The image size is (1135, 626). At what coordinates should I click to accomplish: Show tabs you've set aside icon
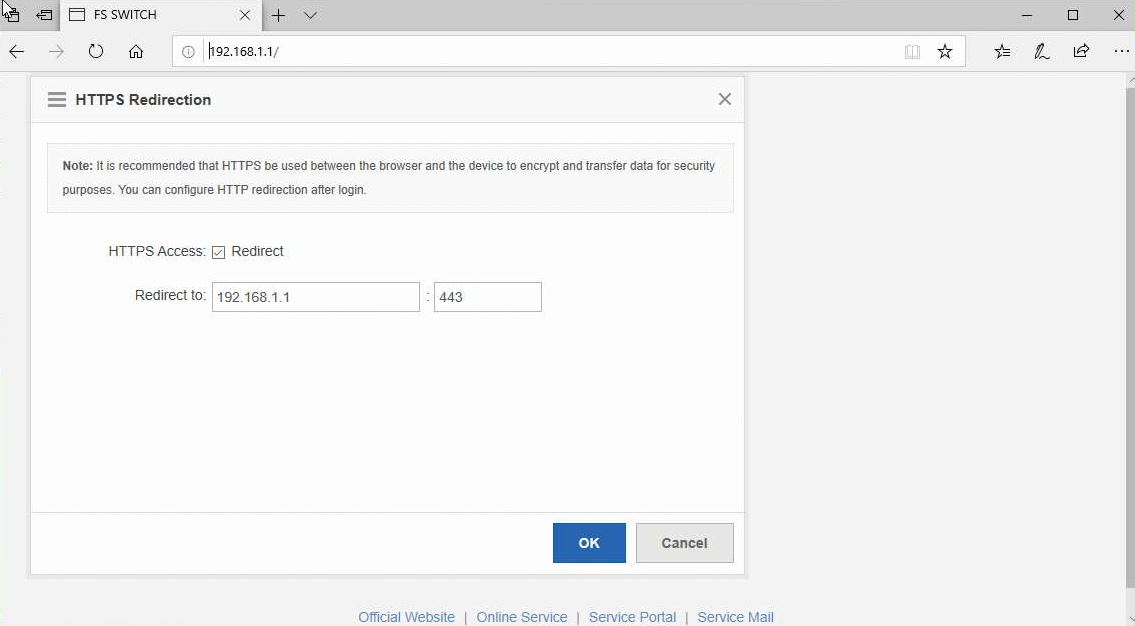point(10,13)
